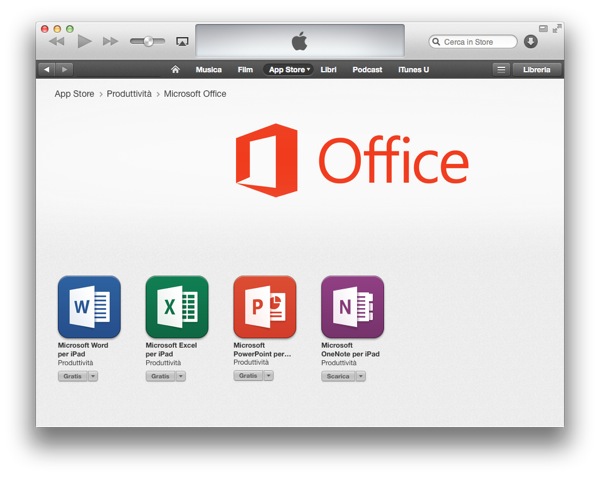Open the iTunes U store tab

tap(413, 70)
